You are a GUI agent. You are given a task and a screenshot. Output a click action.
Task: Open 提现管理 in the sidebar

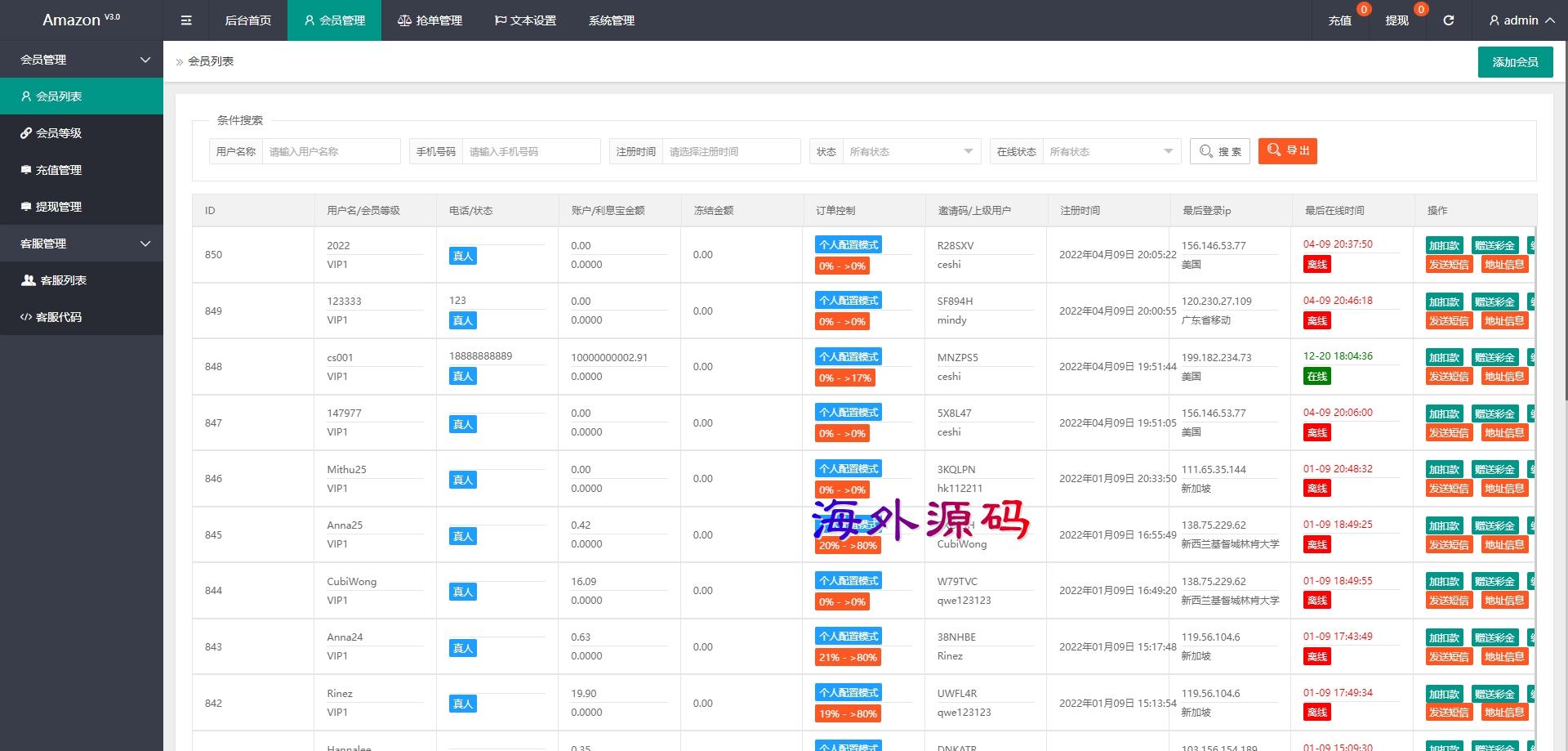point(82,207)
